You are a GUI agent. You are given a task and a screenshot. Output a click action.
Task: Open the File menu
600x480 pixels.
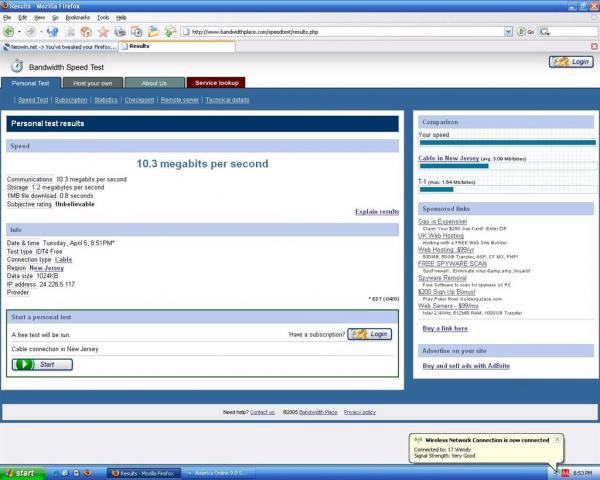pyautogui.click(x=7, y=18)
